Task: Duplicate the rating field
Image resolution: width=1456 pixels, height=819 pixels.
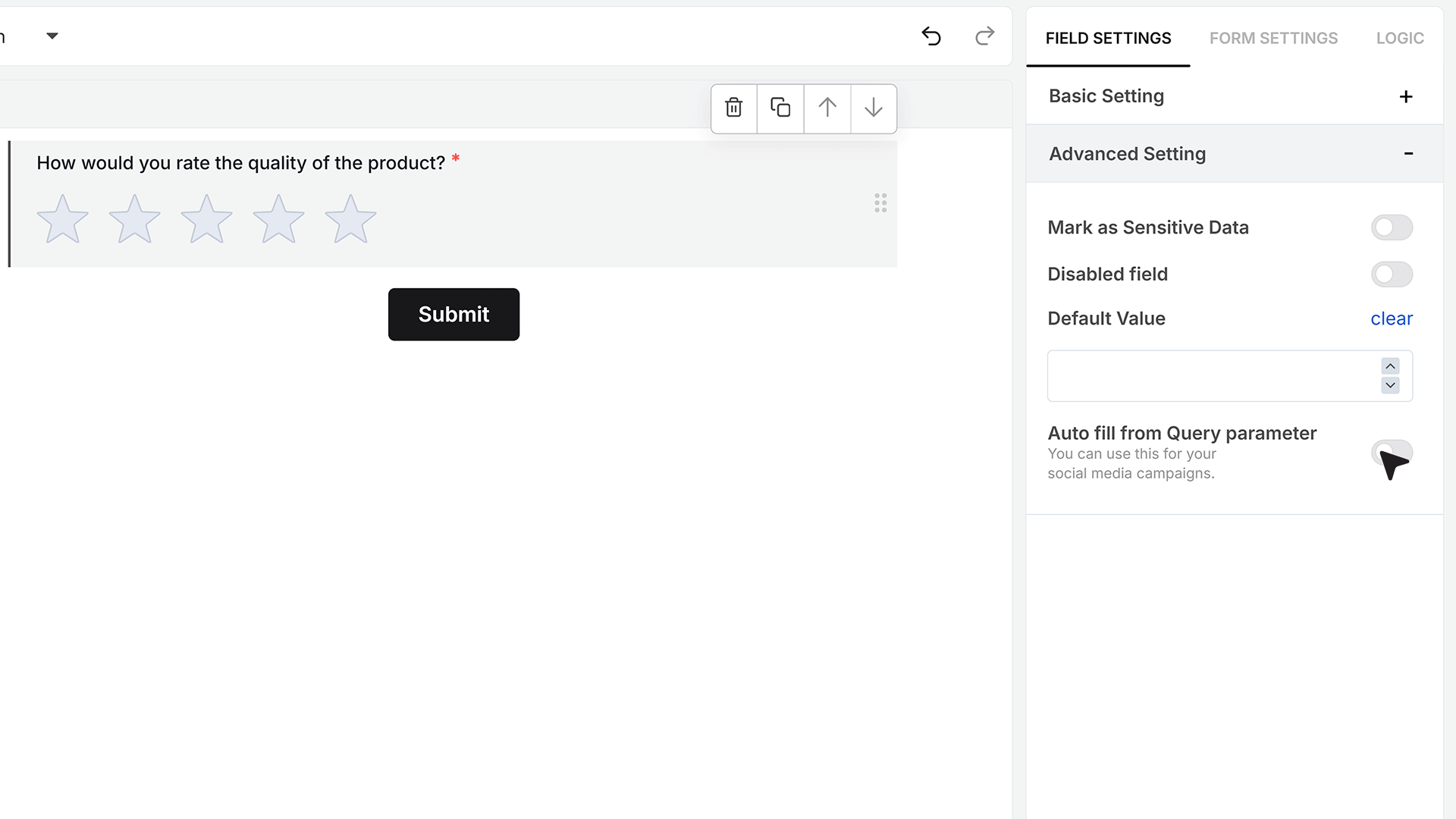Action: (x=780, y=108)
